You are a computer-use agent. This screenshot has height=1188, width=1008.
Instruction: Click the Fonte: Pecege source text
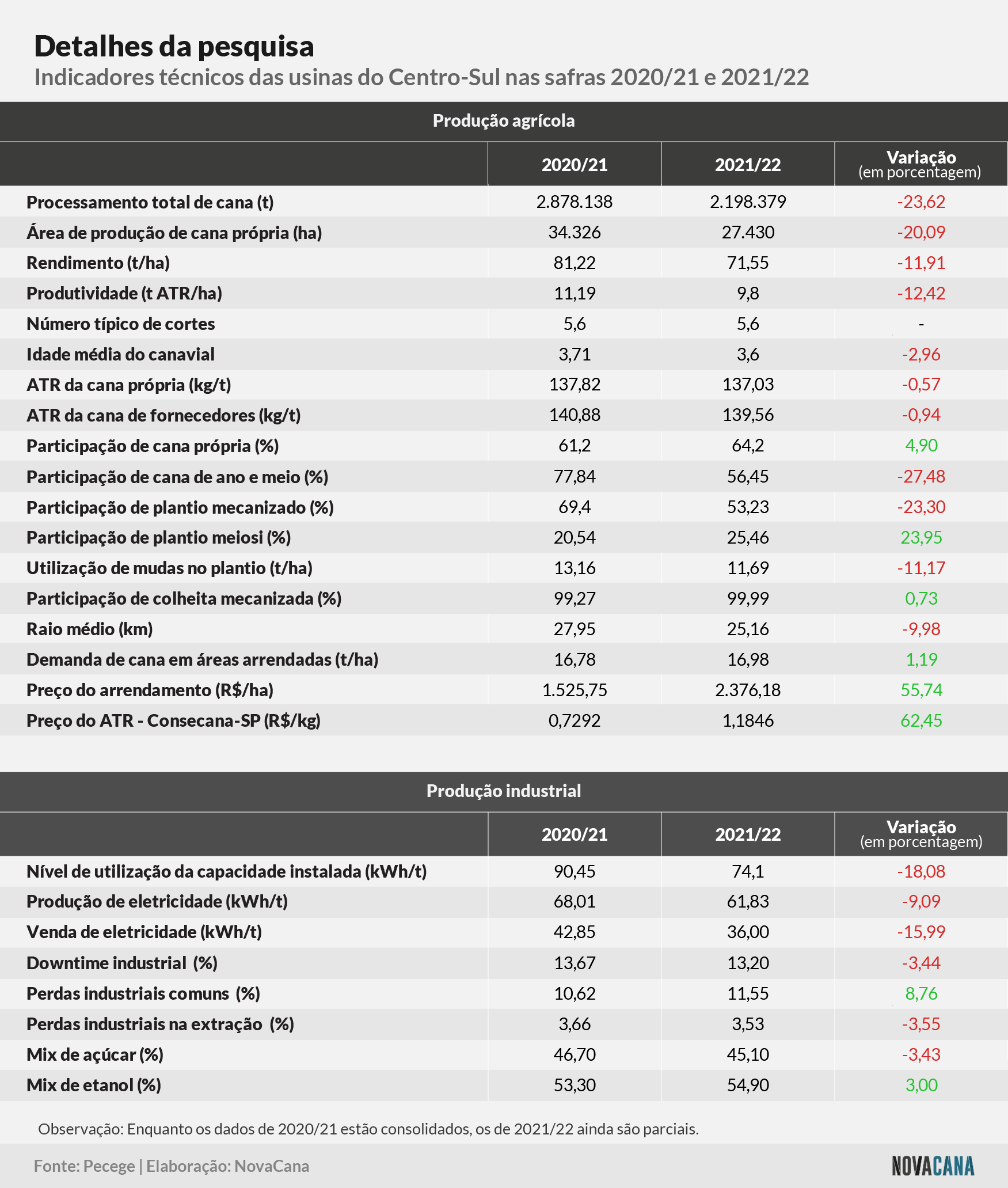(85, 1166)
